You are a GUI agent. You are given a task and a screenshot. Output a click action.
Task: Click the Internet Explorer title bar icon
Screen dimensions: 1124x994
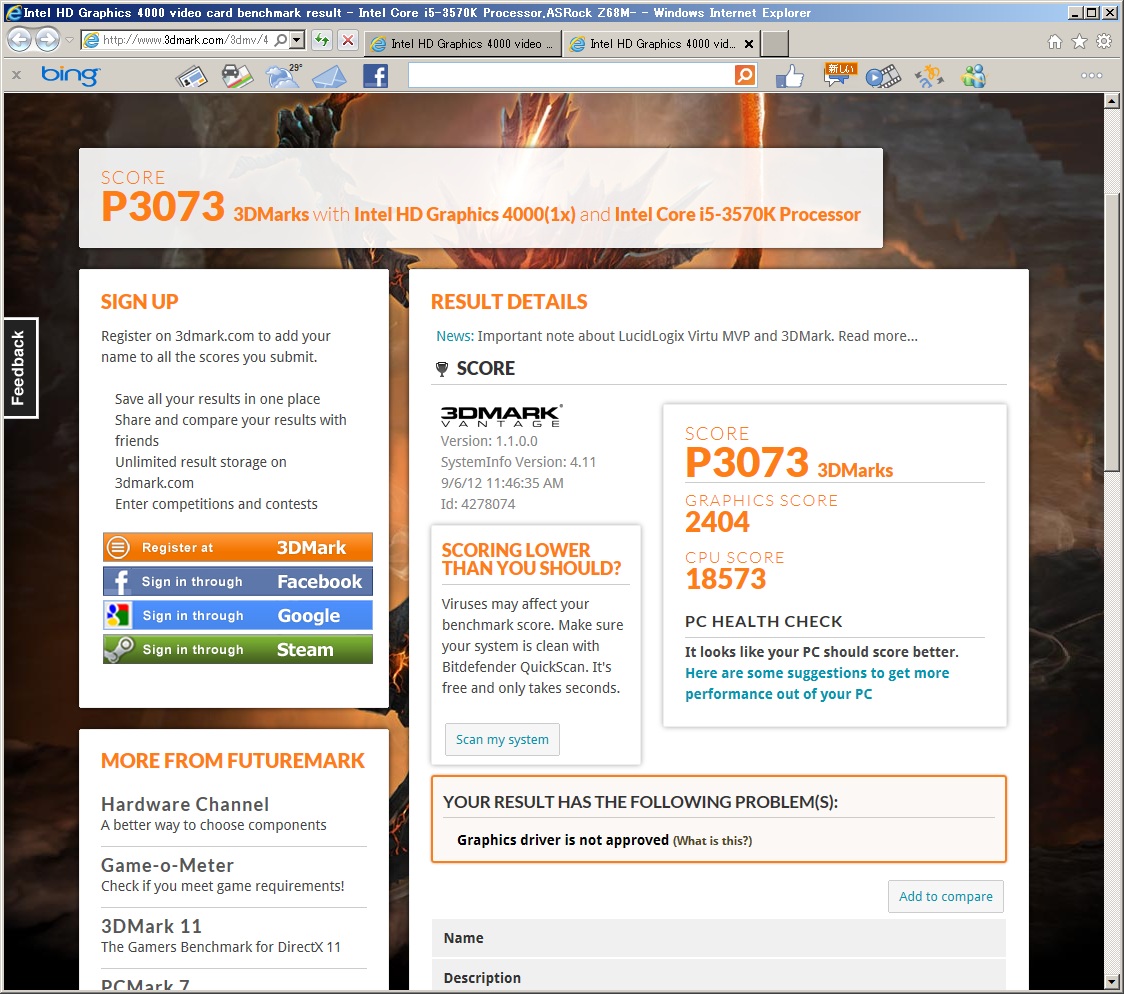click(13, 12)
